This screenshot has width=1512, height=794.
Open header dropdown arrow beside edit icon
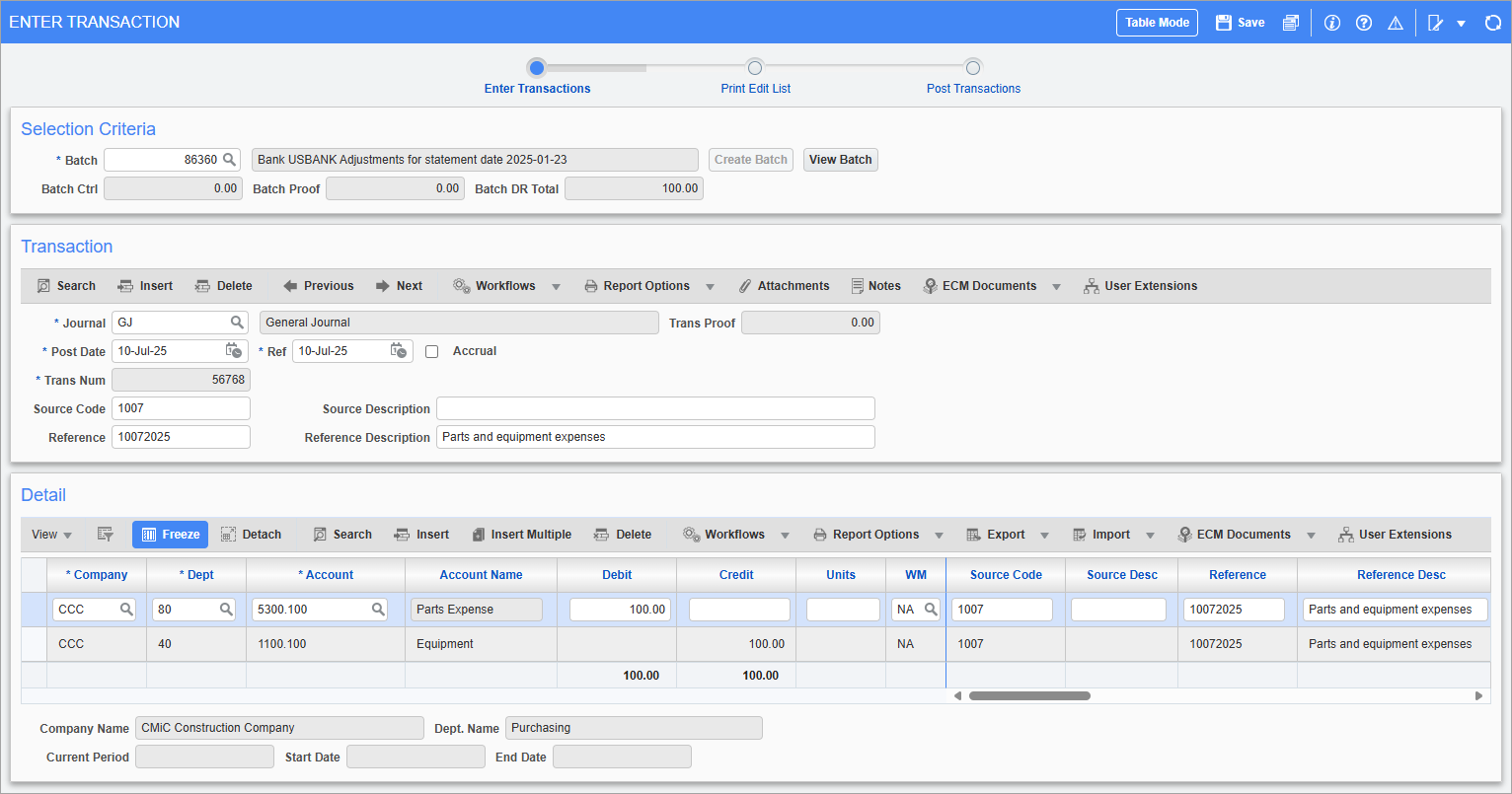(1461, 24)
